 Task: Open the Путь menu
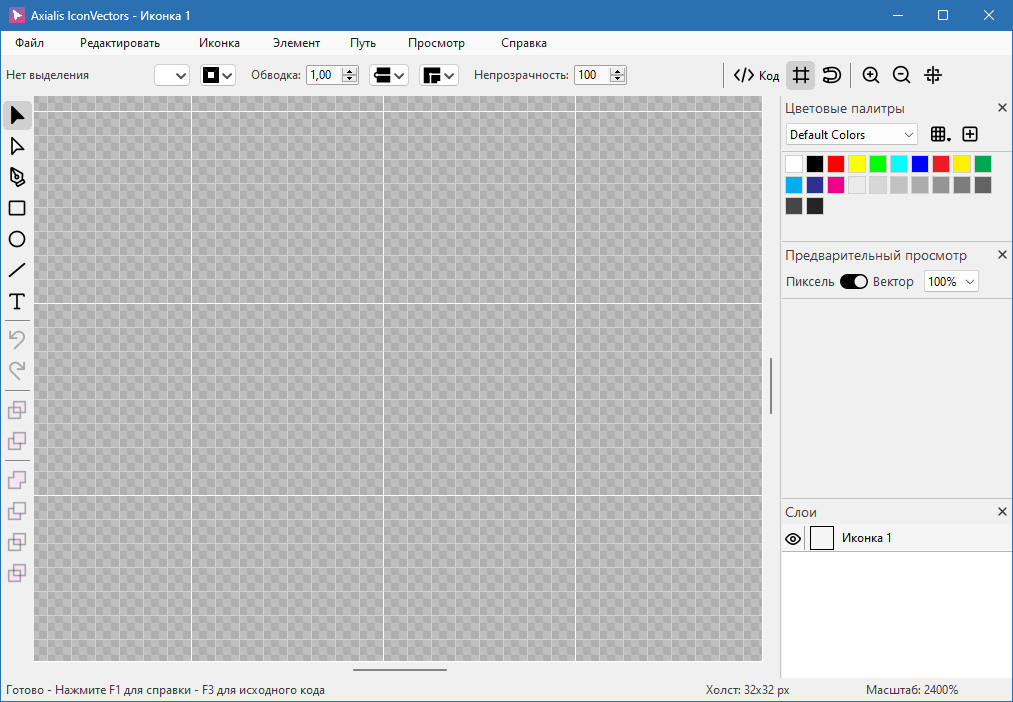click(x=362, y=43)
